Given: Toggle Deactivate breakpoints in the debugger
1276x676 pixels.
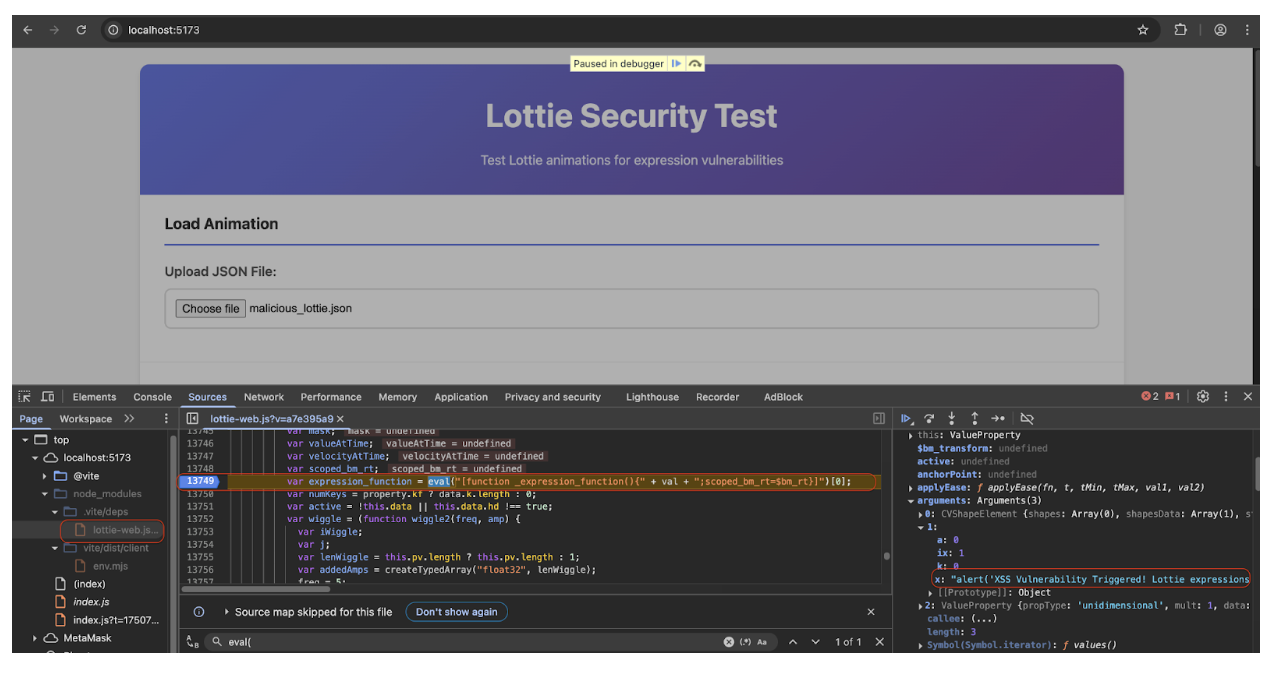Looking at the screenshot, I should 1026,418.
